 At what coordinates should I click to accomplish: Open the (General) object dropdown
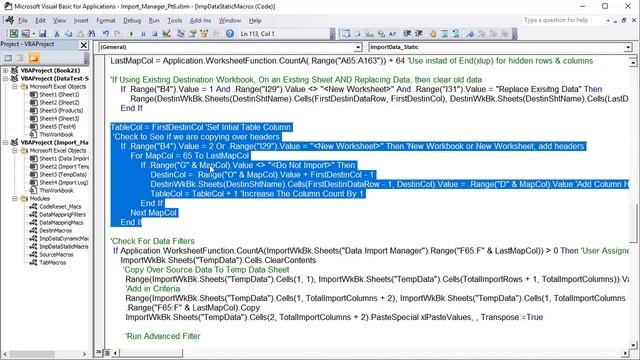click(x=358, y=47)
